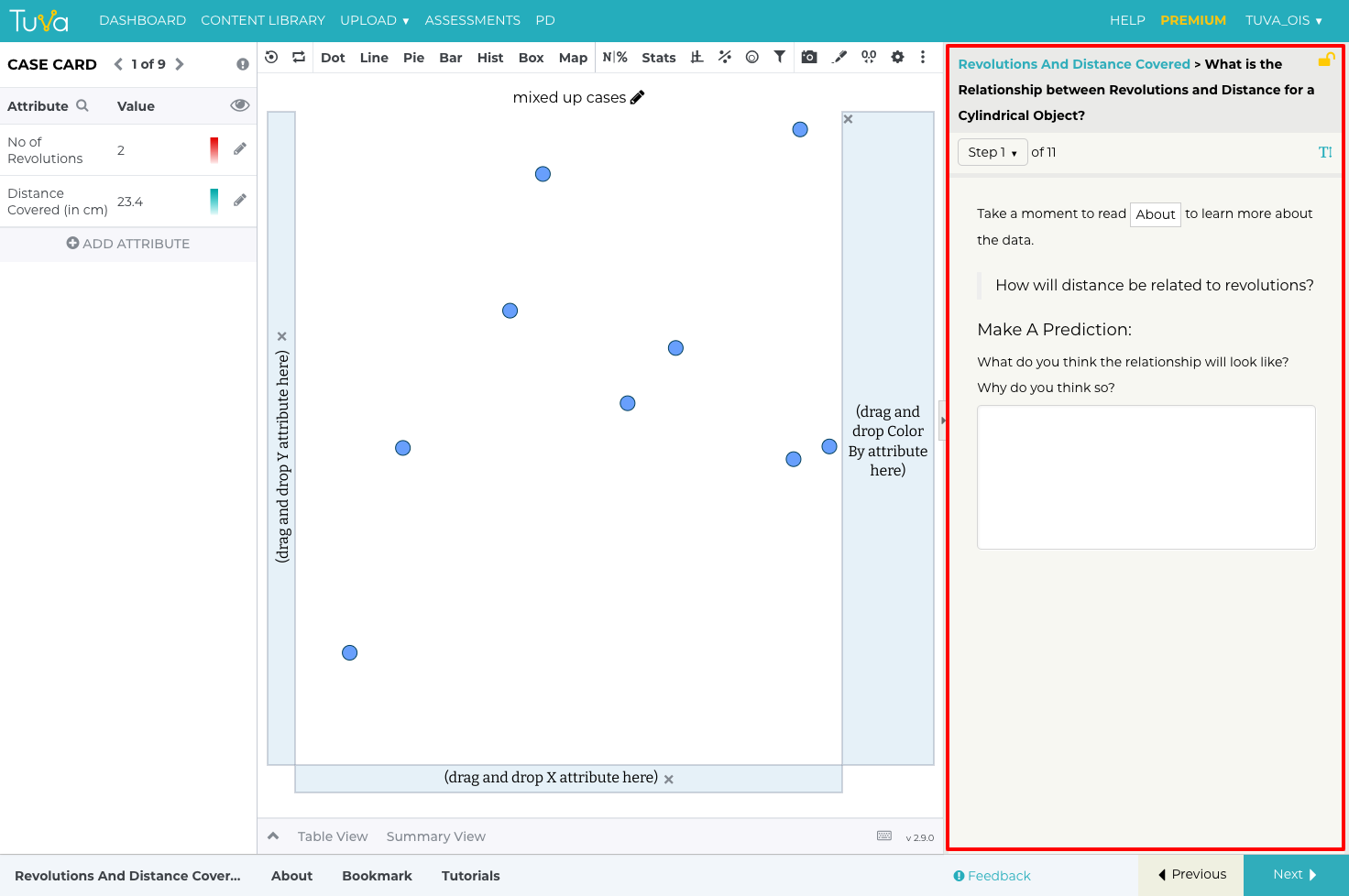Select the Box plot type
This screenshot has height=896, width=1349.
[531, 57]
